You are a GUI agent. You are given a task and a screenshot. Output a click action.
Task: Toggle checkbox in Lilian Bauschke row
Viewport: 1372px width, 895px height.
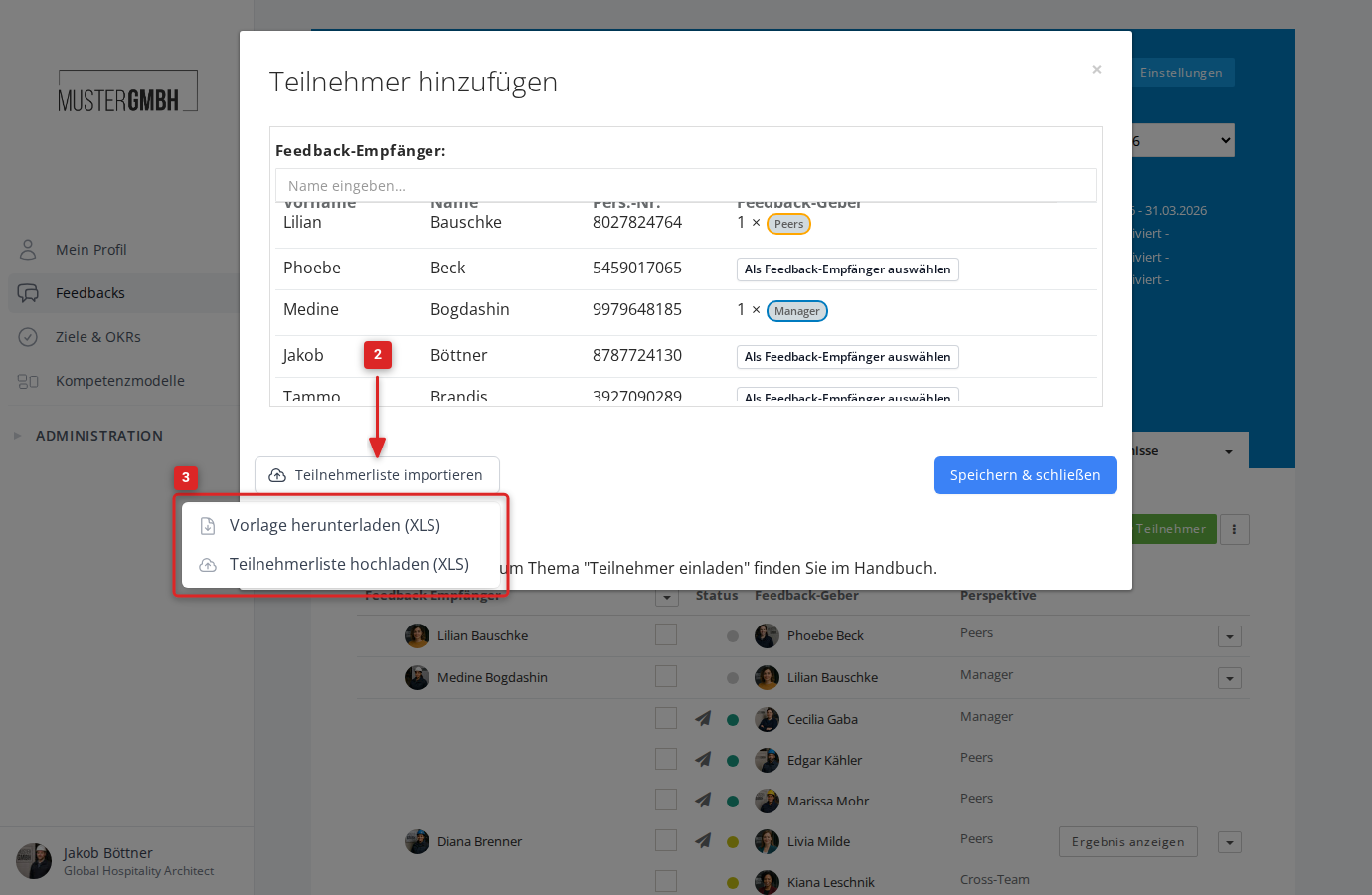[666, 634]
